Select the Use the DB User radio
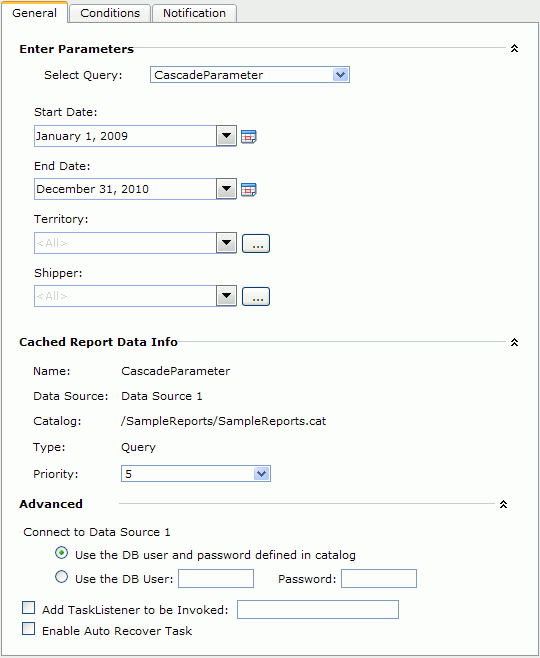This screenshot has height=658, width=540. [x=61, y=577]
